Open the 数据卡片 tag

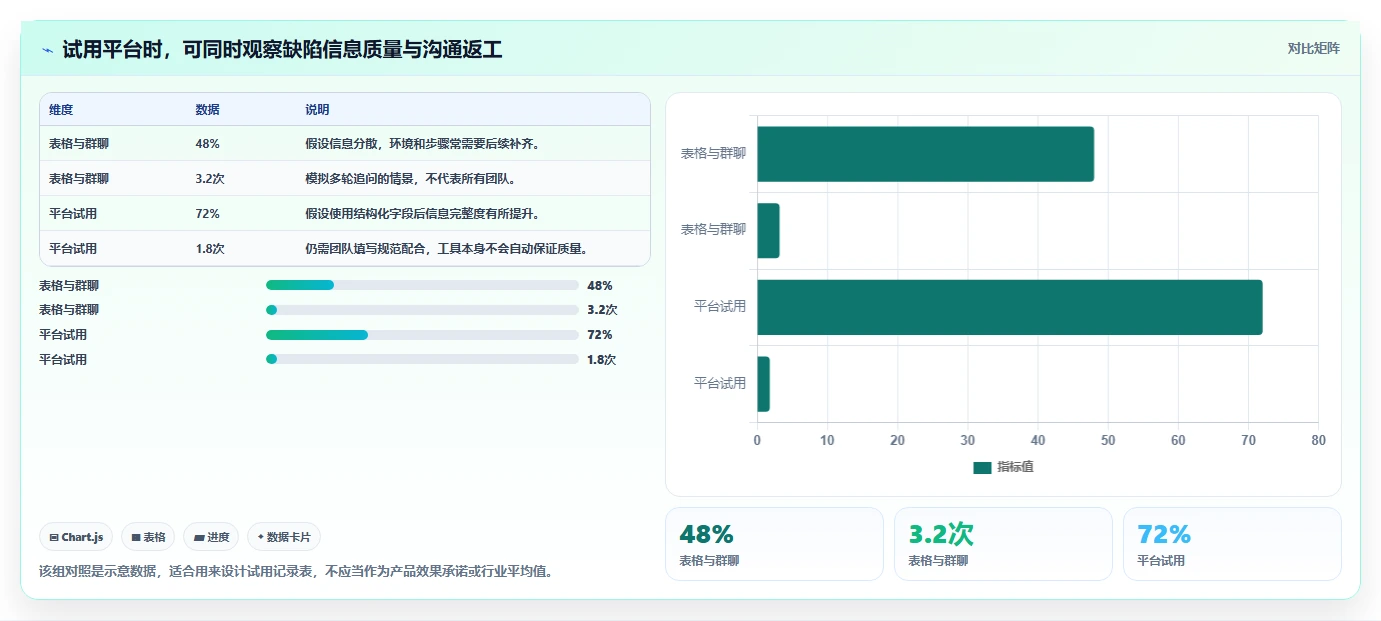click(x=284, y=537)
